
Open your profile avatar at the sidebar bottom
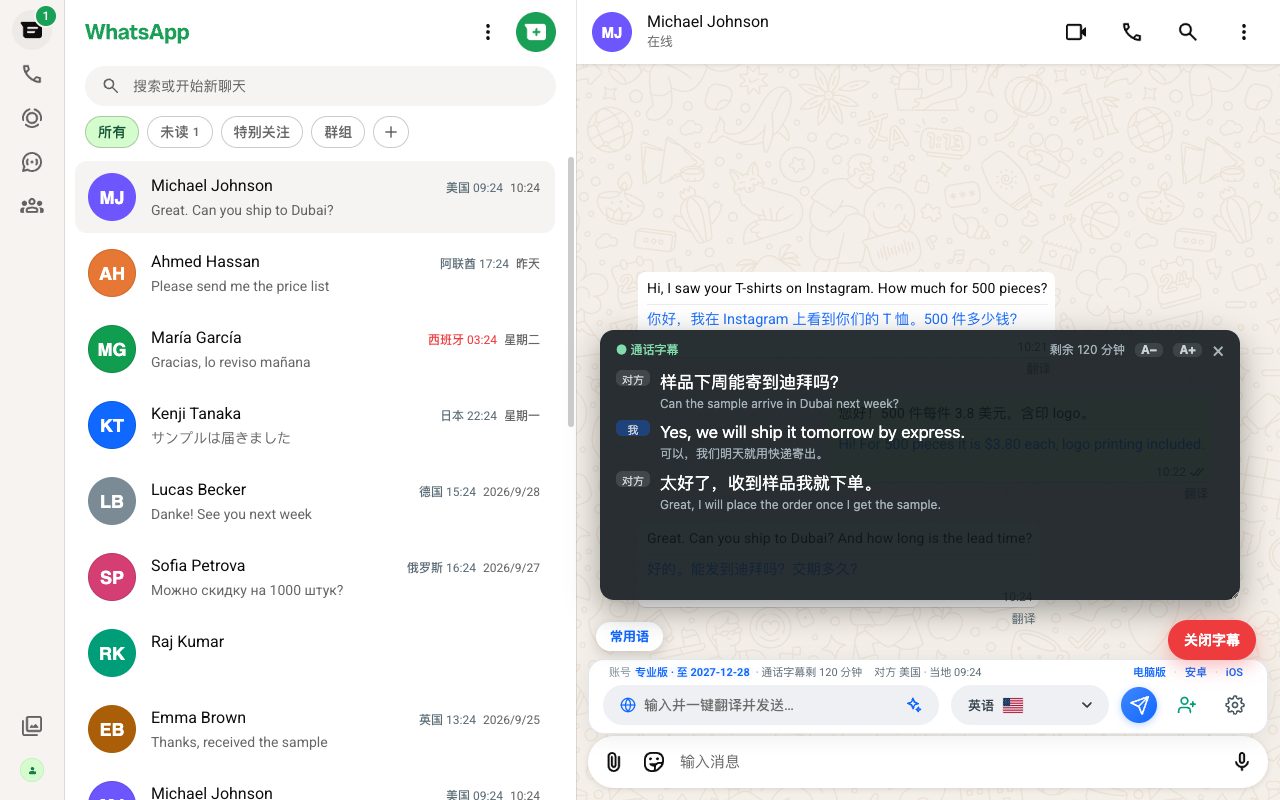(x=32, y=770)
